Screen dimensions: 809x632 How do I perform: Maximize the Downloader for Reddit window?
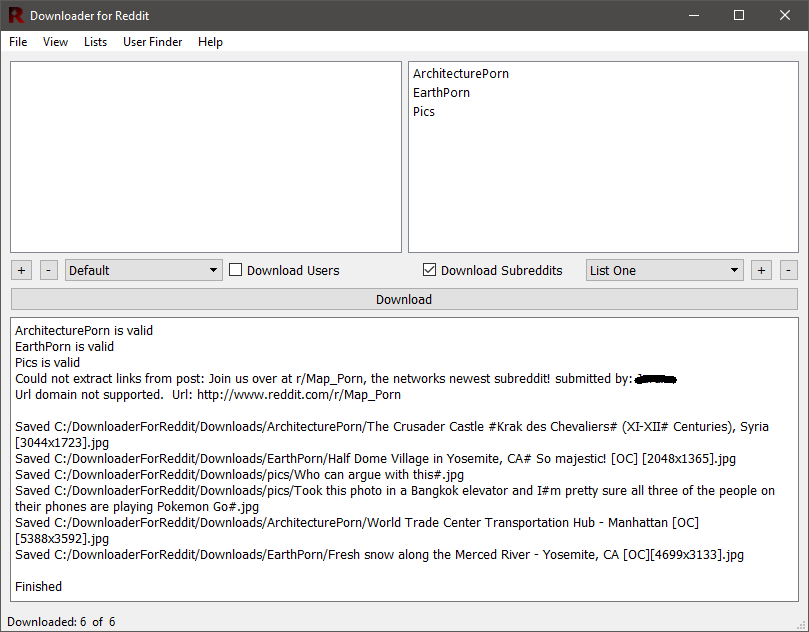(x=739, y=15)
